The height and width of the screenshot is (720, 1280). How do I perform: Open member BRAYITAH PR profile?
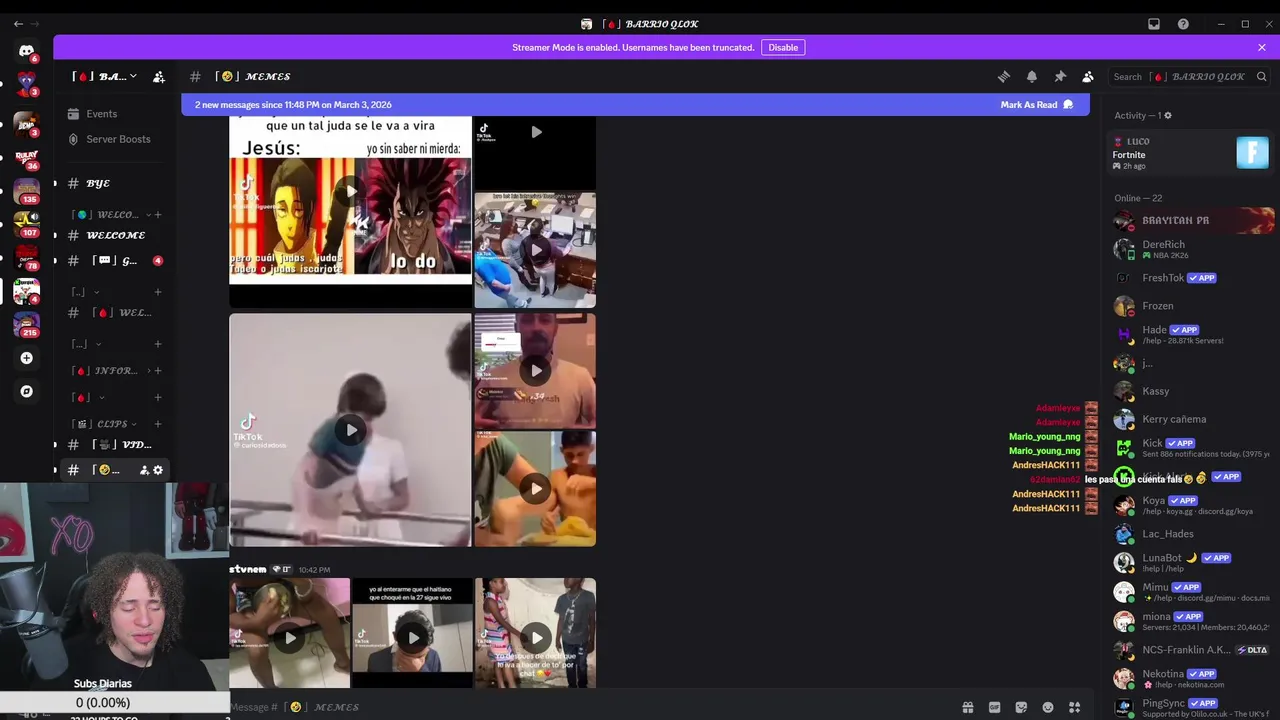click(x=1191, y=220)
